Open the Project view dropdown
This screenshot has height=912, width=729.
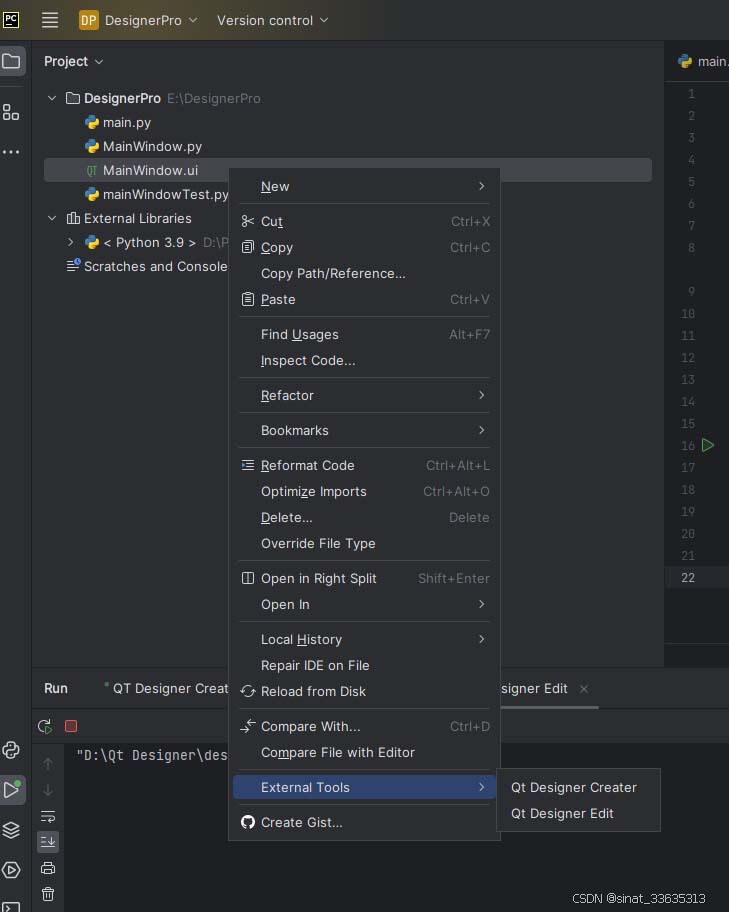[x=73, y=61]
